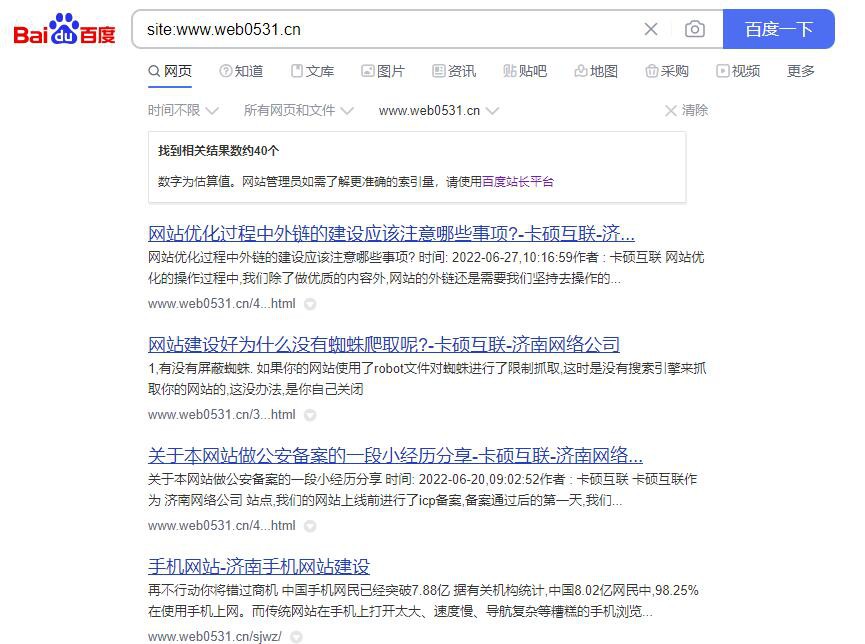Clear the search box with the X icon

click(x=651, y=29)
